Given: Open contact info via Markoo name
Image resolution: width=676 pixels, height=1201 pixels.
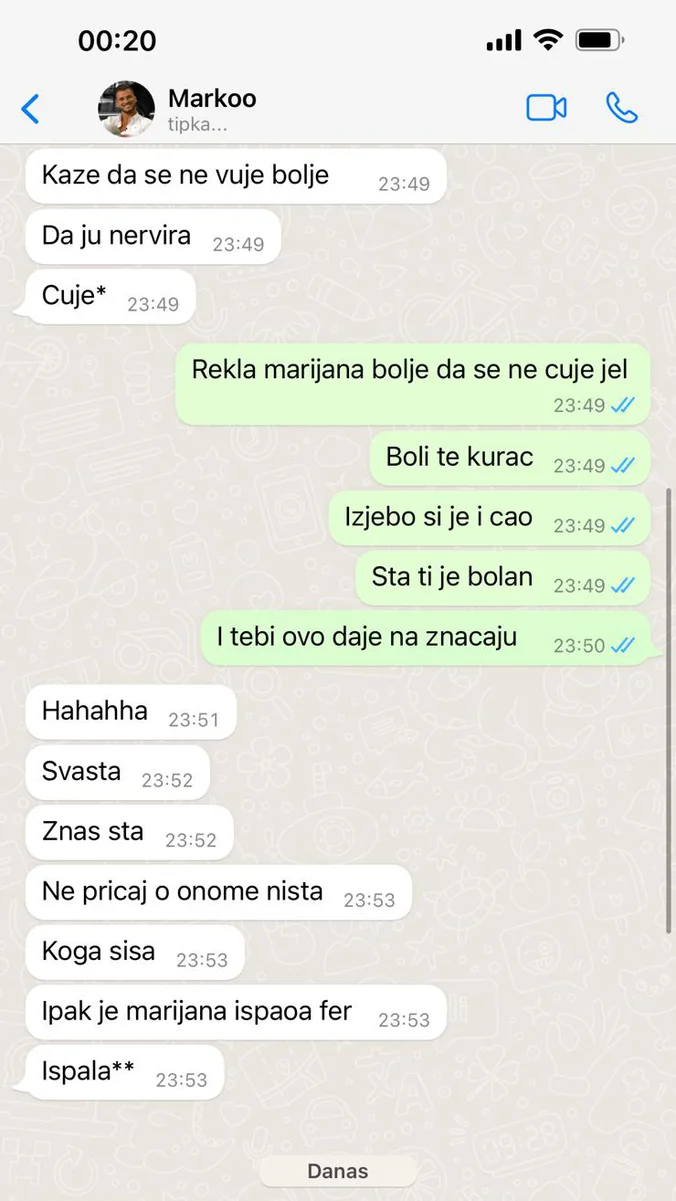Looking at the screenshot, I should point(212,98).
